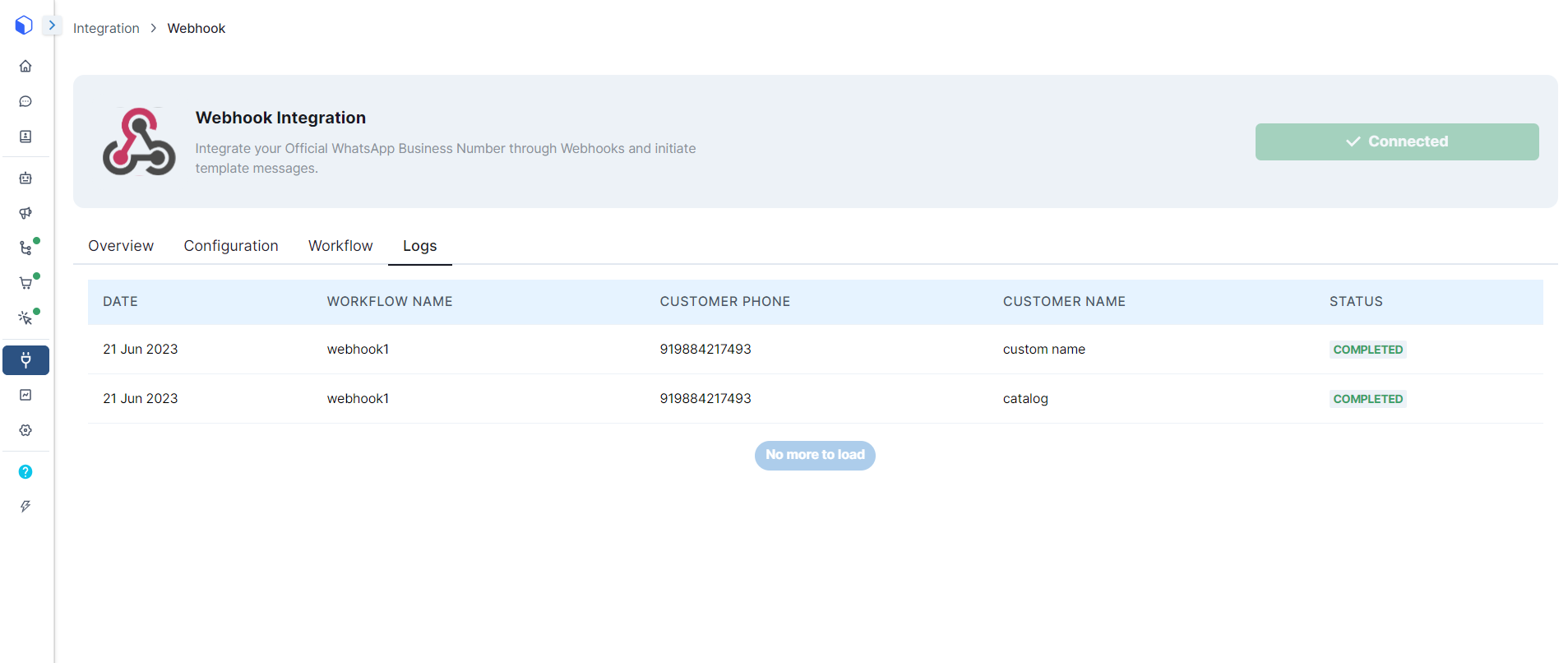This screenshot has height=663, width=1568.
Task: Click the blue help question mark icon
Action: point(25,471)
